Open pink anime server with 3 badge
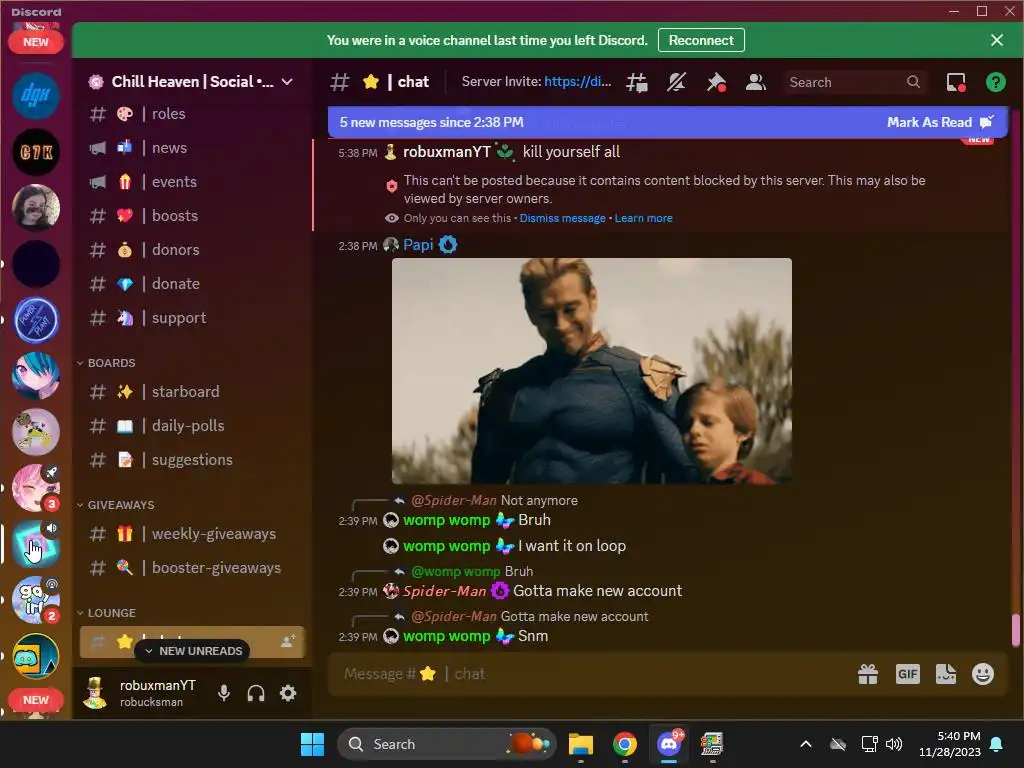 pos(36,488)
